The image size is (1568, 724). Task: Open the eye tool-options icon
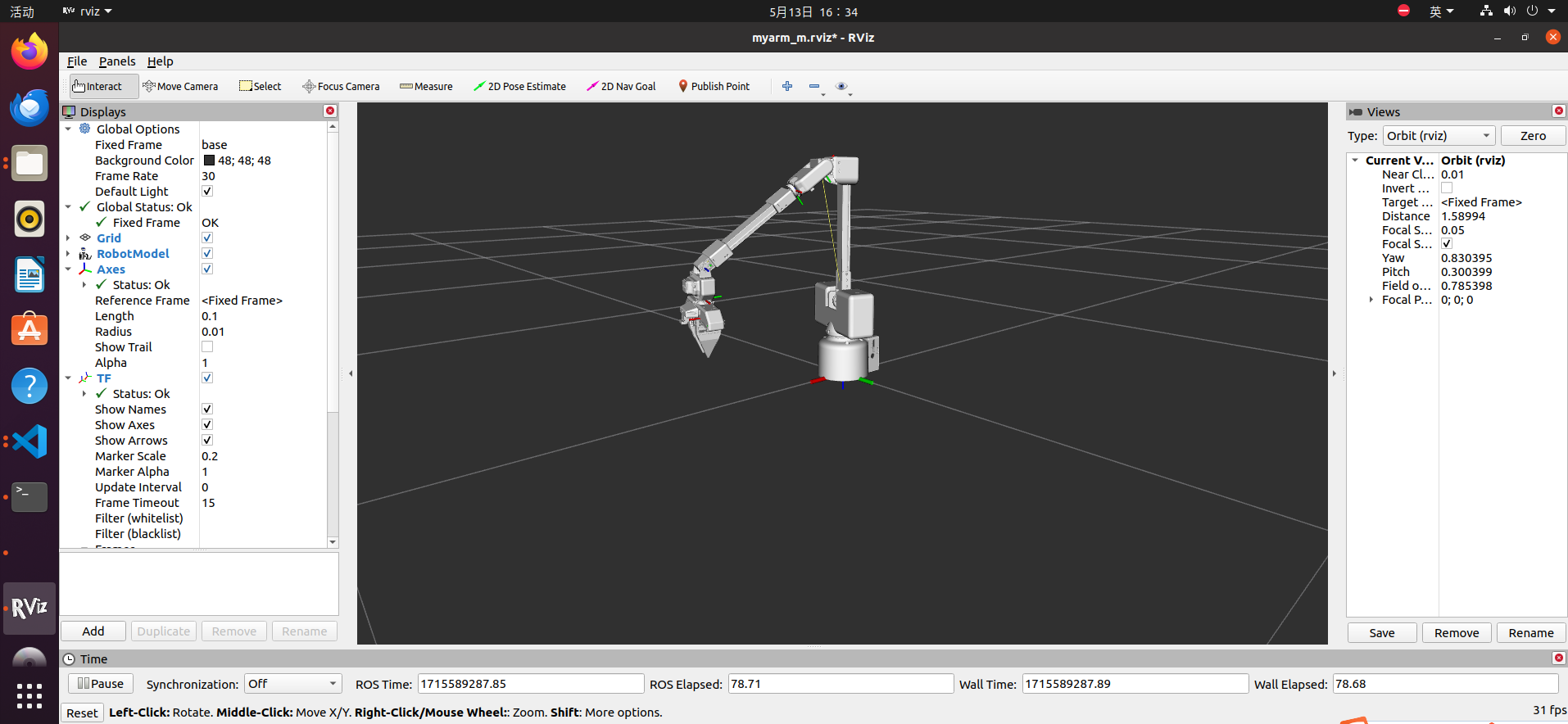coord(841,86)
